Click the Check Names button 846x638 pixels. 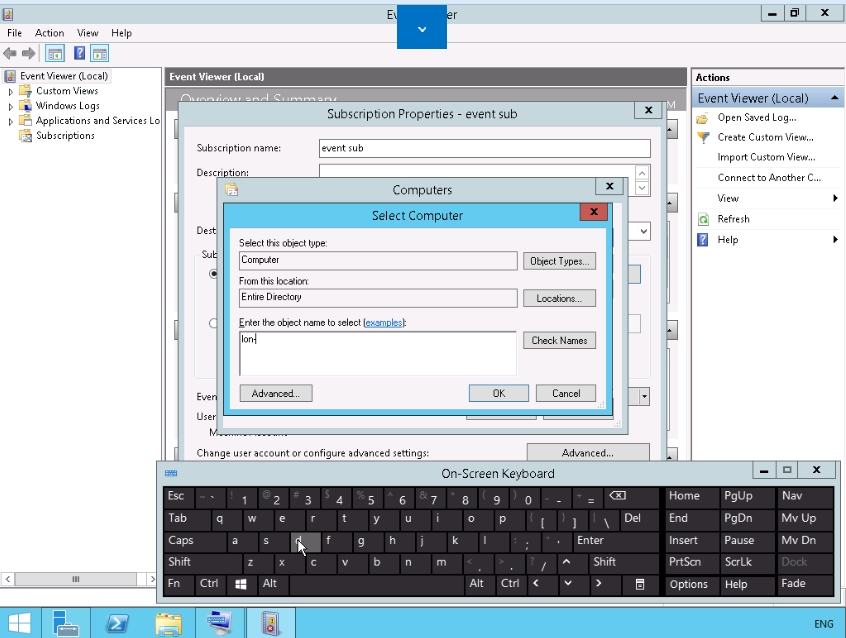click(559, 341)
